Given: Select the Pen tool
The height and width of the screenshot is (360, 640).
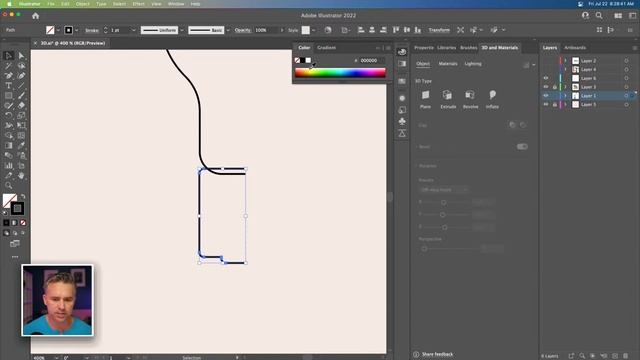Looking at the screenshot, I should coord(9,76).
